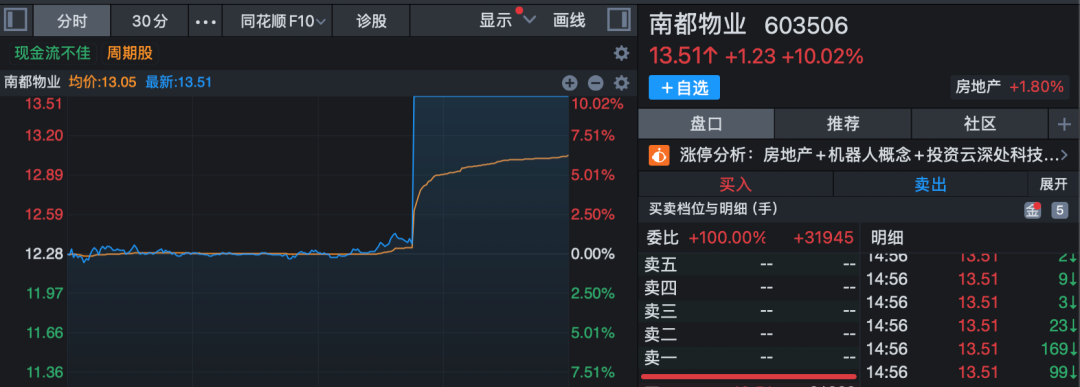Click the 10.02% percent axis label
The height and width of the screenshot is (387, 1080).
596,105
